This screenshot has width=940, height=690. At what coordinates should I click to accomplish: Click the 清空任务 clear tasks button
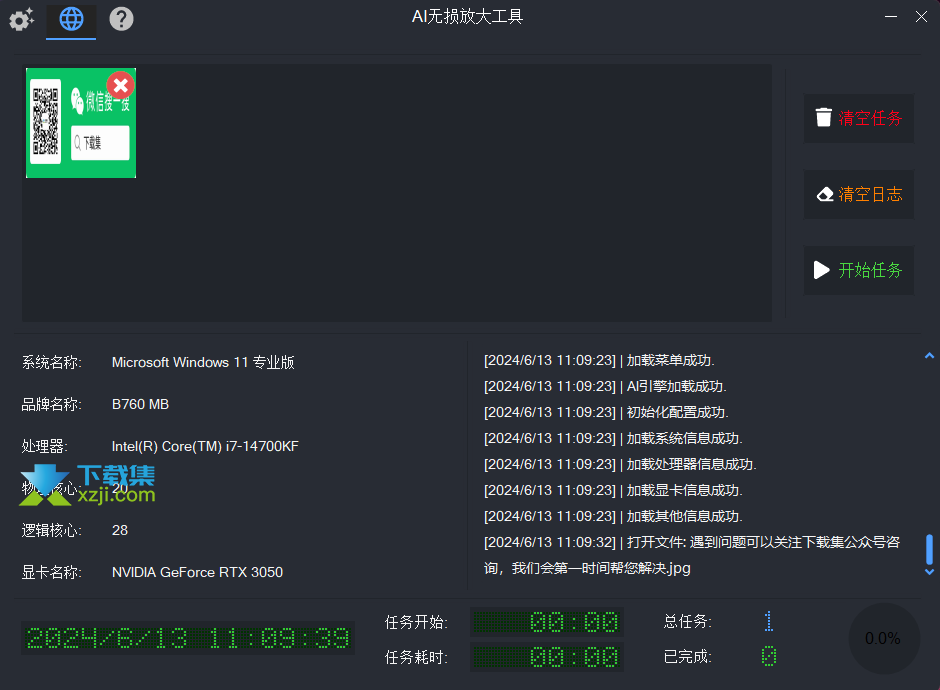coord(858,118)
